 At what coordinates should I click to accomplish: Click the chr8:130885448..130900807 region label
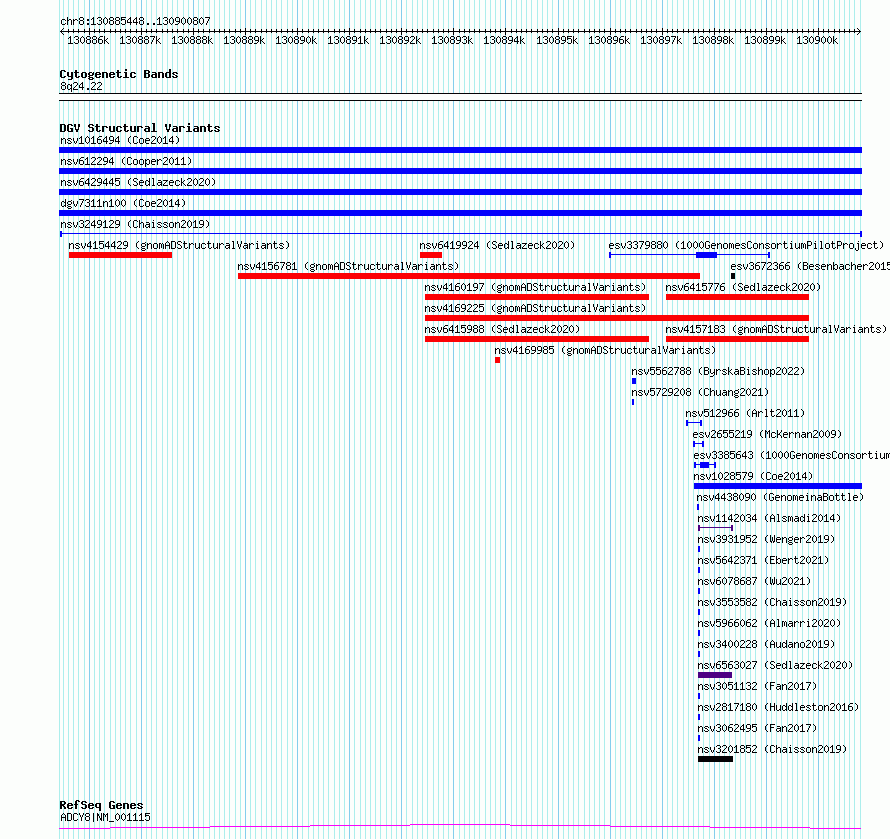(x=135, y=21)
